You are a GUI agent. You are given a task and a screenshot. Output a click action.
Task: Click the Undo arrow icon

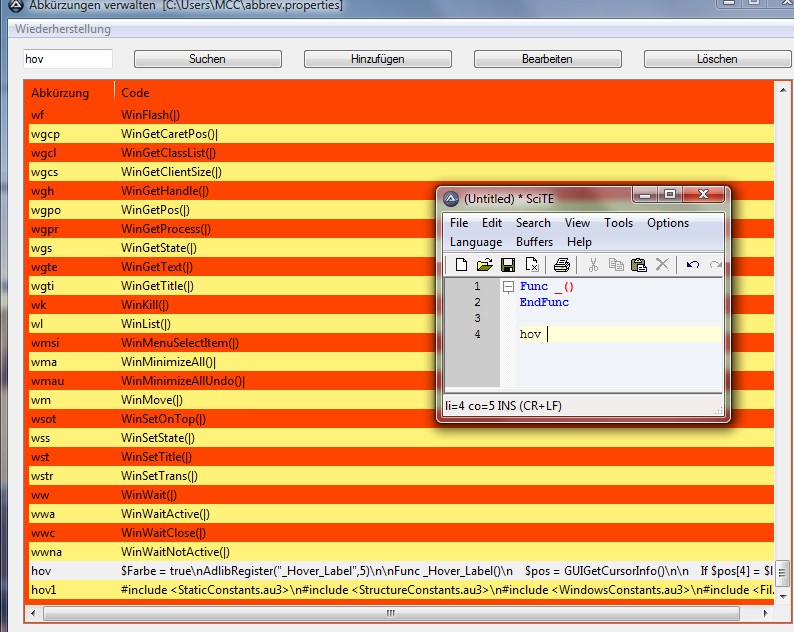[x=692, y=265]
